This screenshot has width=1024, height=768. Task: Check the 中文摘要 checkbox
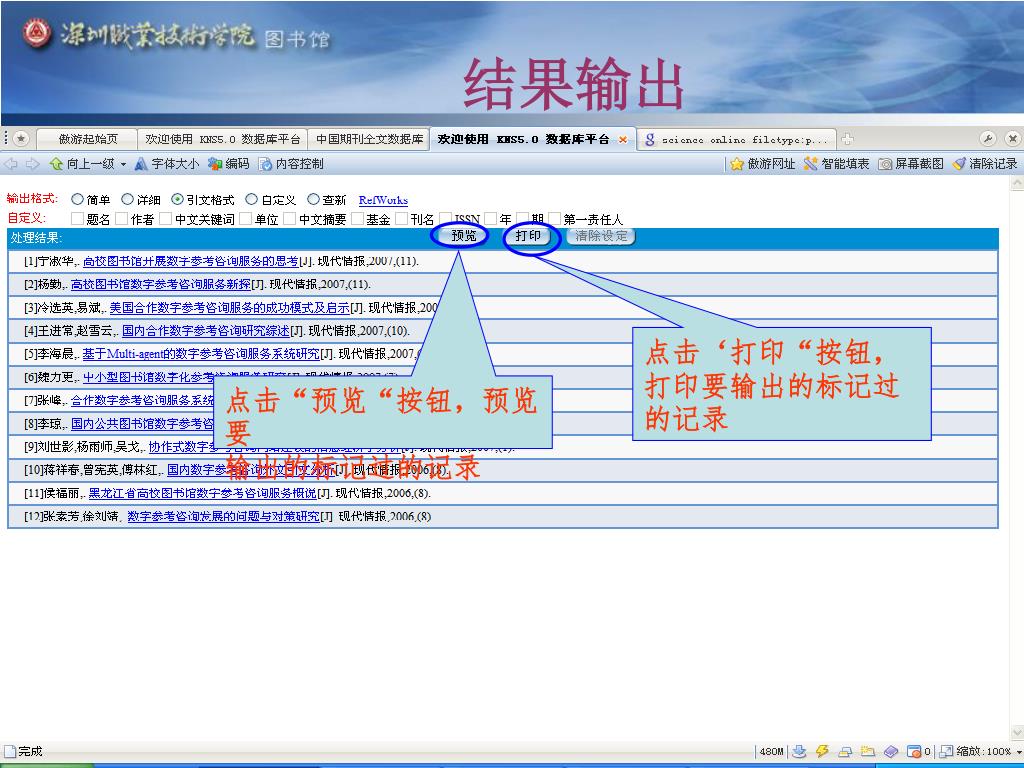click(290, 218)
